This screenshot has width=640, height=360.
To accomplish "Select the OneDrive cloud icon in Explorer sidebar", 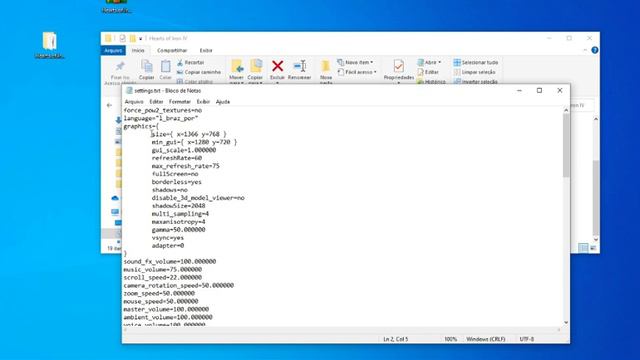I will pyautogui.click(x=115, y=198).
